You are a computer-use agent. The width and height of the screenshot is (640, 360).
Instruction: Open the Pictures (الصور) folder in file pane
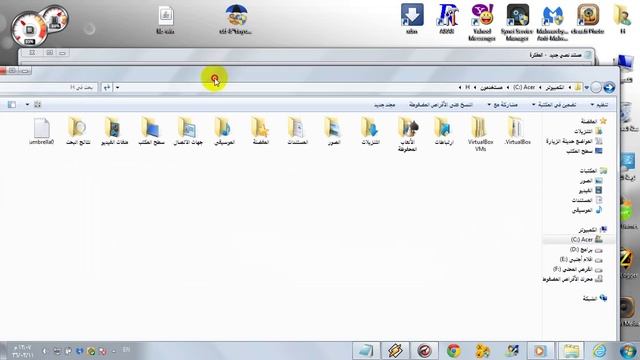334,131
